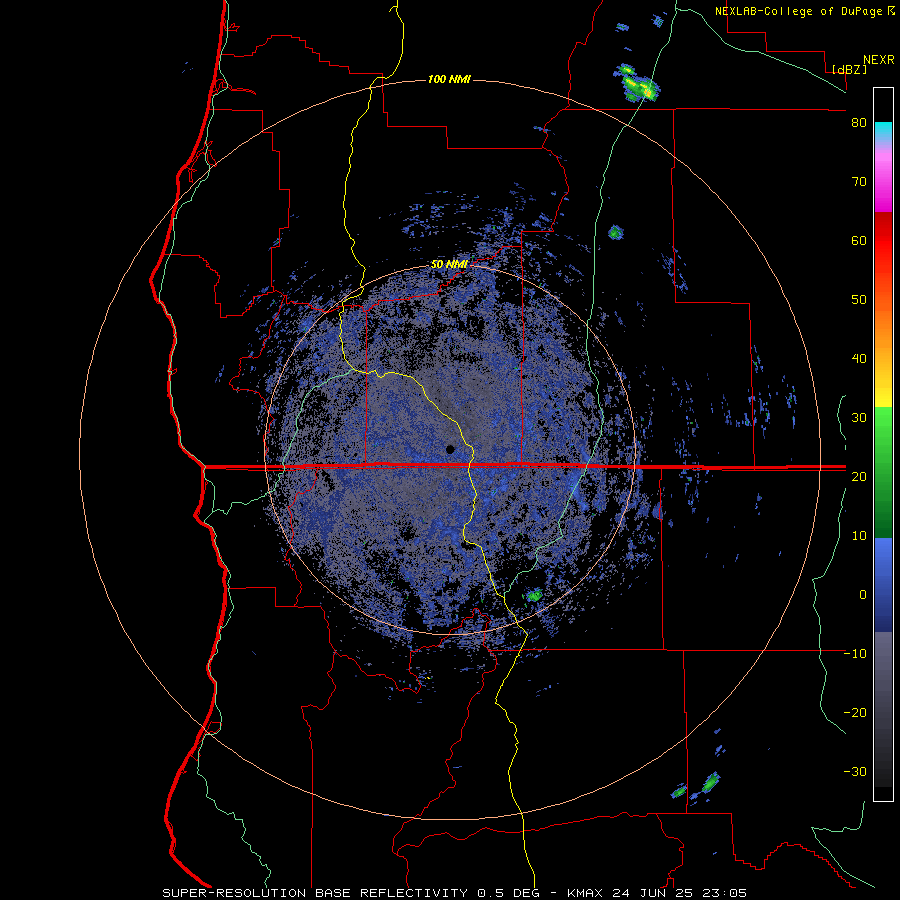Screen dimensions: 900x900
Task: Click the 60 value on the dBZ scale
Action: [859, 240]
